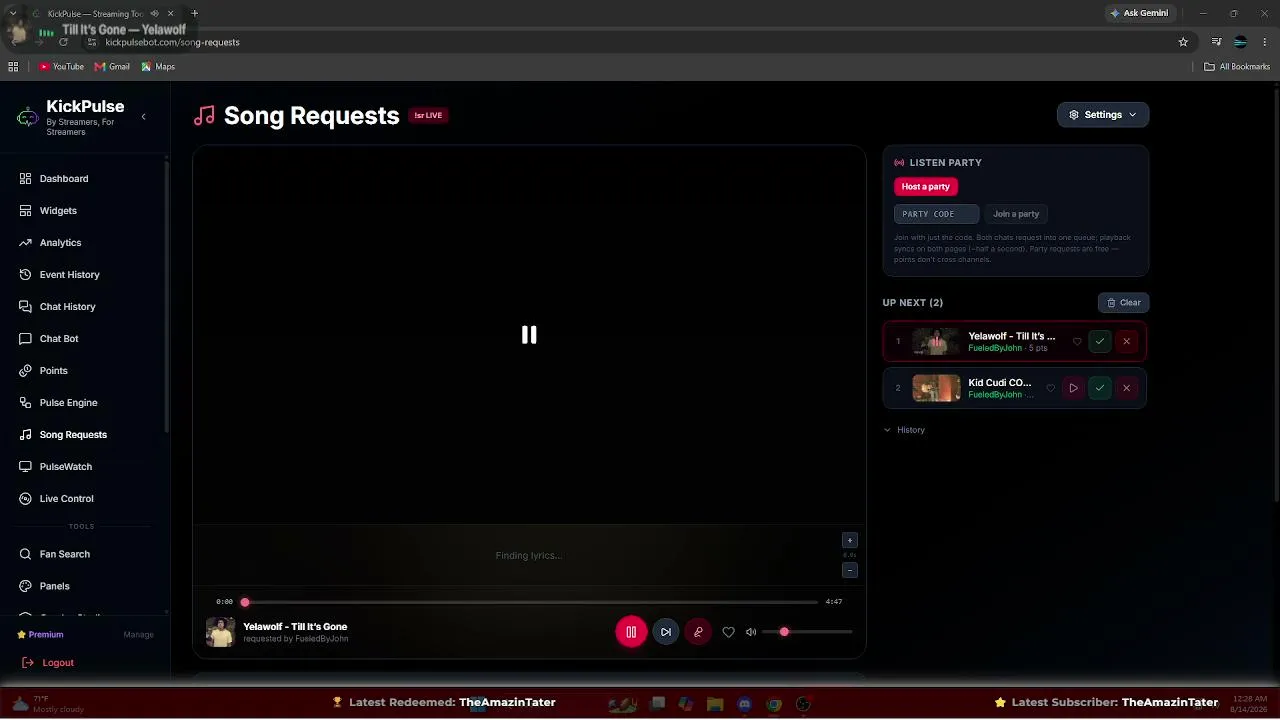Mute the player with the speaker icon
The image size is (1280, 720).
(x=751, y=632)
